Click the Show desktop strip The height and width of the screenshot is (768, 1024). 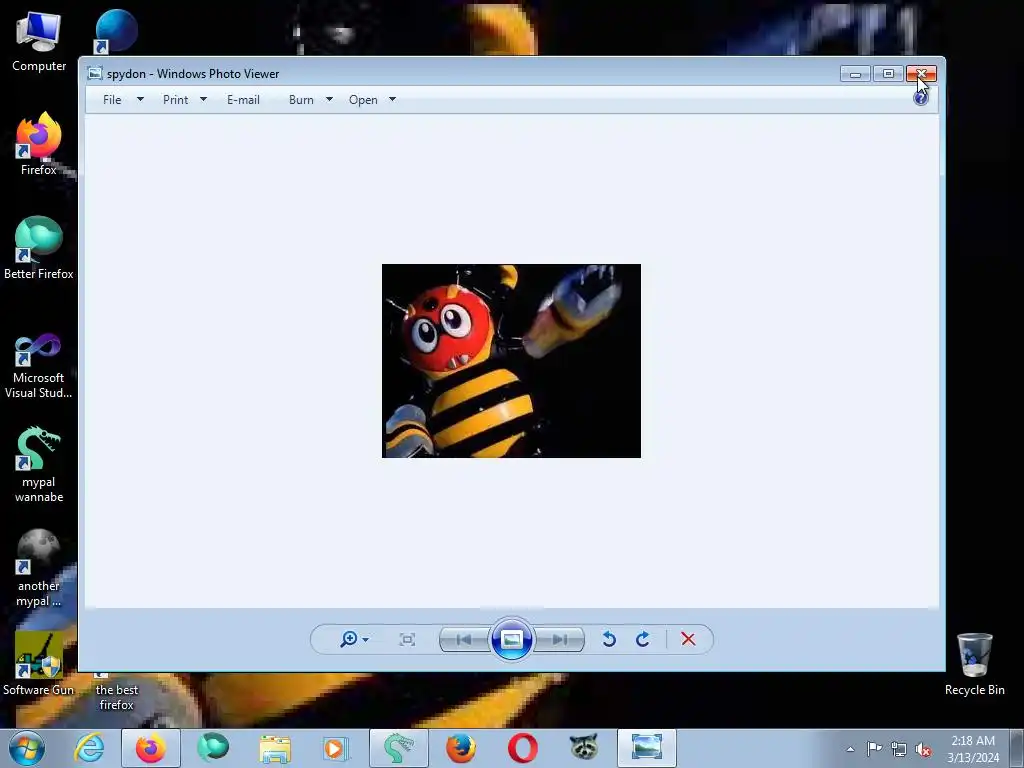pos(1017,748)
